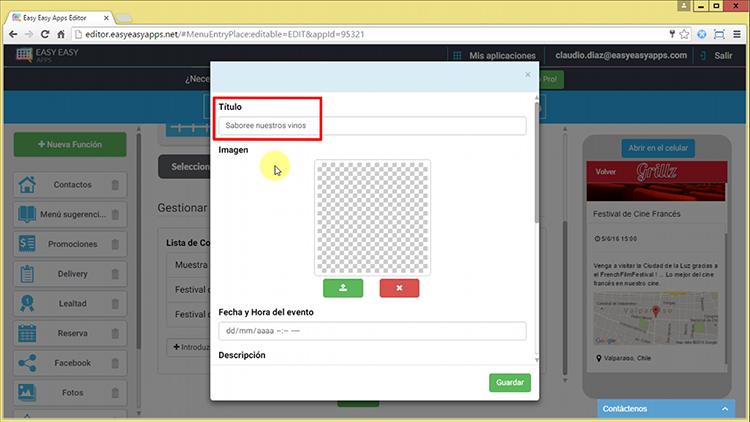Viewport: 750px width, 422px height.
Task: Click the Guardar button
Action: tap(510, 383)
